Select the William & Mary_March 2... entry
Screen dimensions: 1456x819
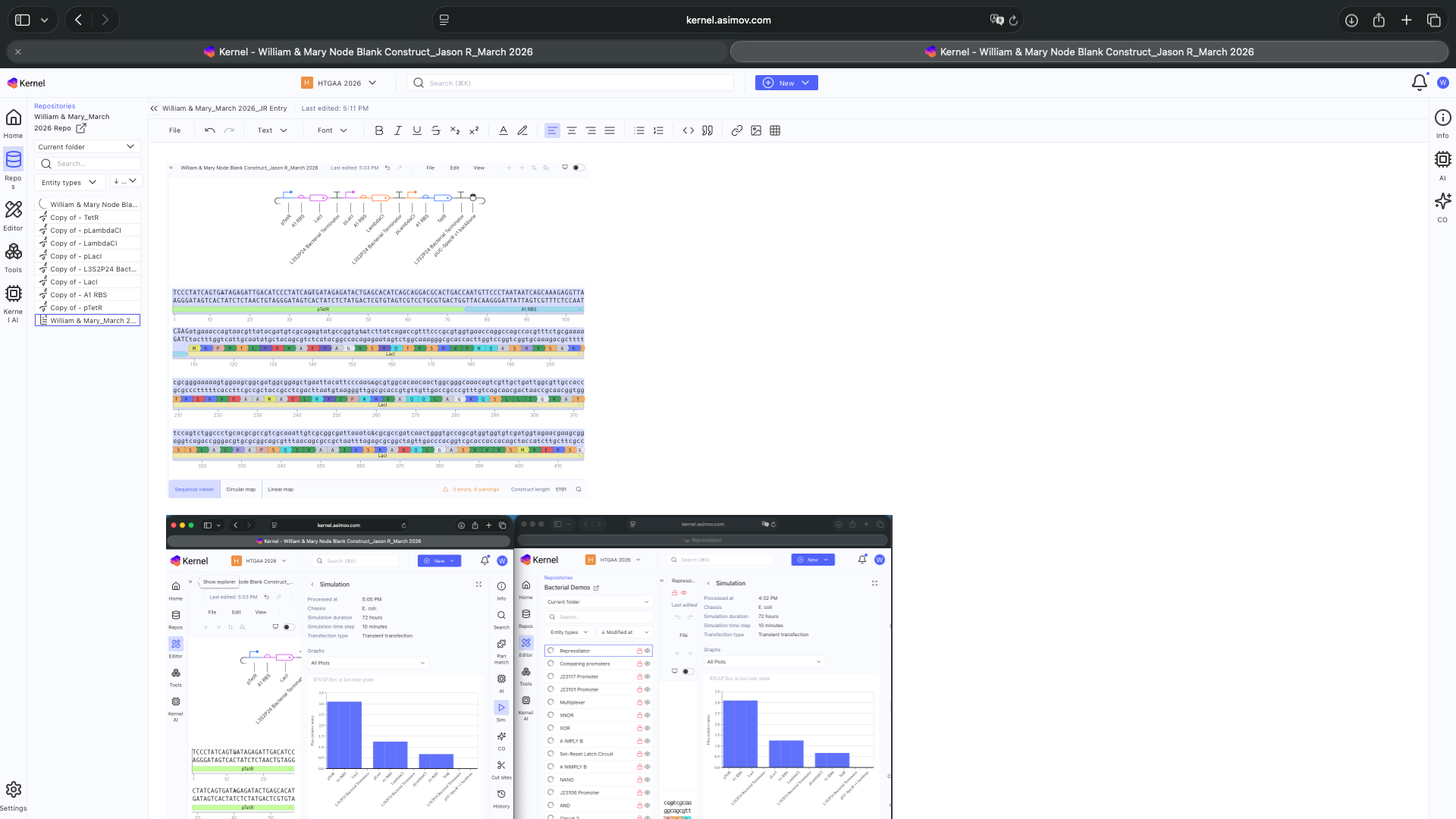click(87, 321)
